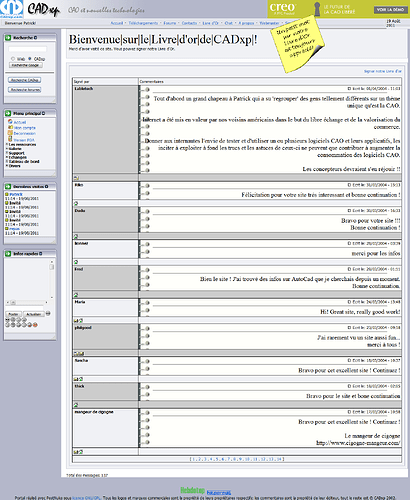The image size is (410, 500).
Task: Open visitor Patrick's profile link
Action: point(16,194)
